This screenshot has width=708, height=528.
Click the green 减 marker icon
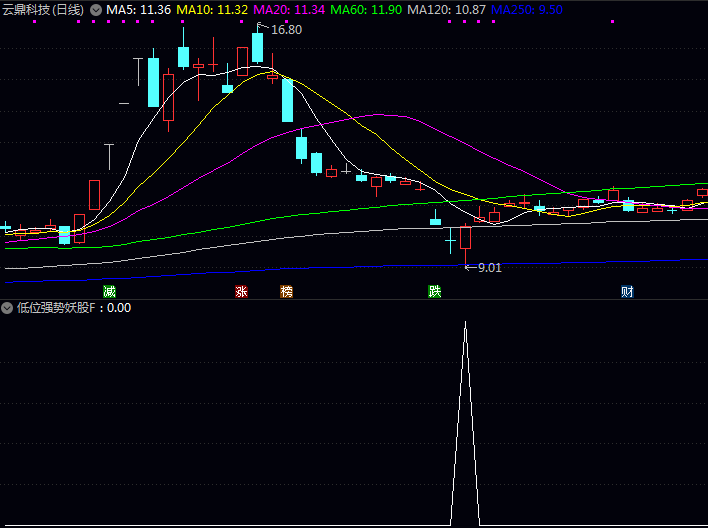pos(109,291)
